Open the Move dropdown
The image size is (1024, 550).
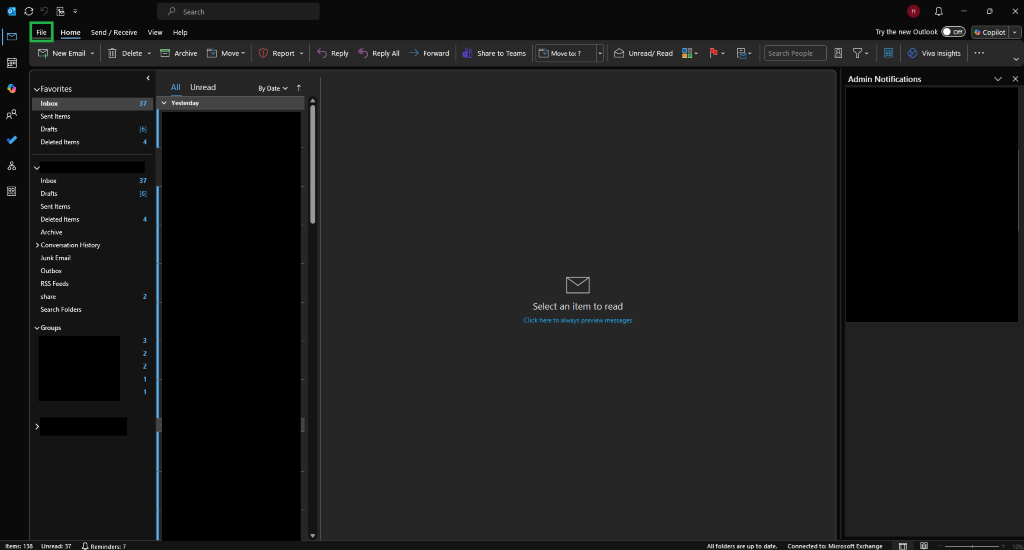[x=226, y=54]
